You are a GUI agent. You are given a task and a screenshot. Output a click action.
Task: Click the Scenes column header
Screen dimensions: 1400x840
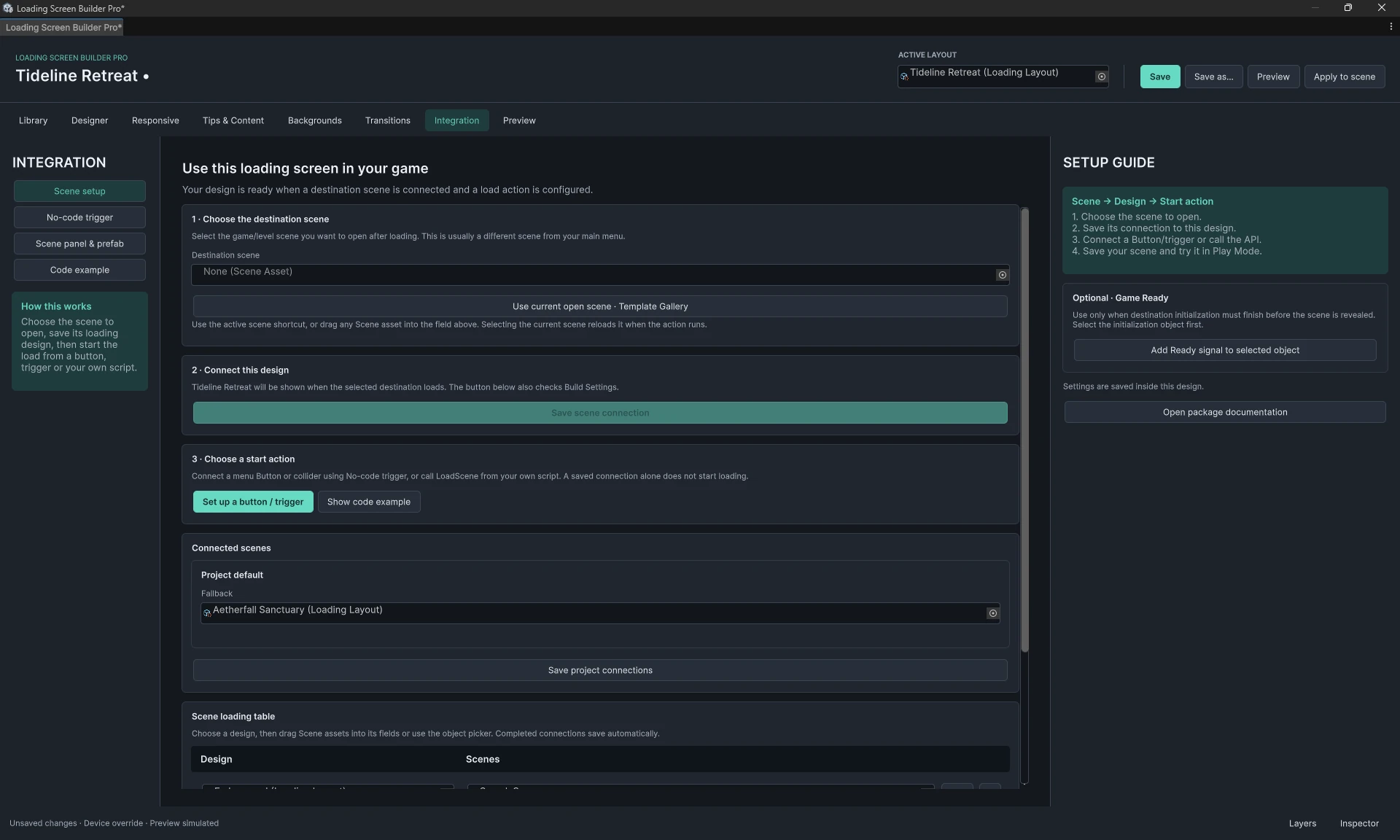pos(483,759)
